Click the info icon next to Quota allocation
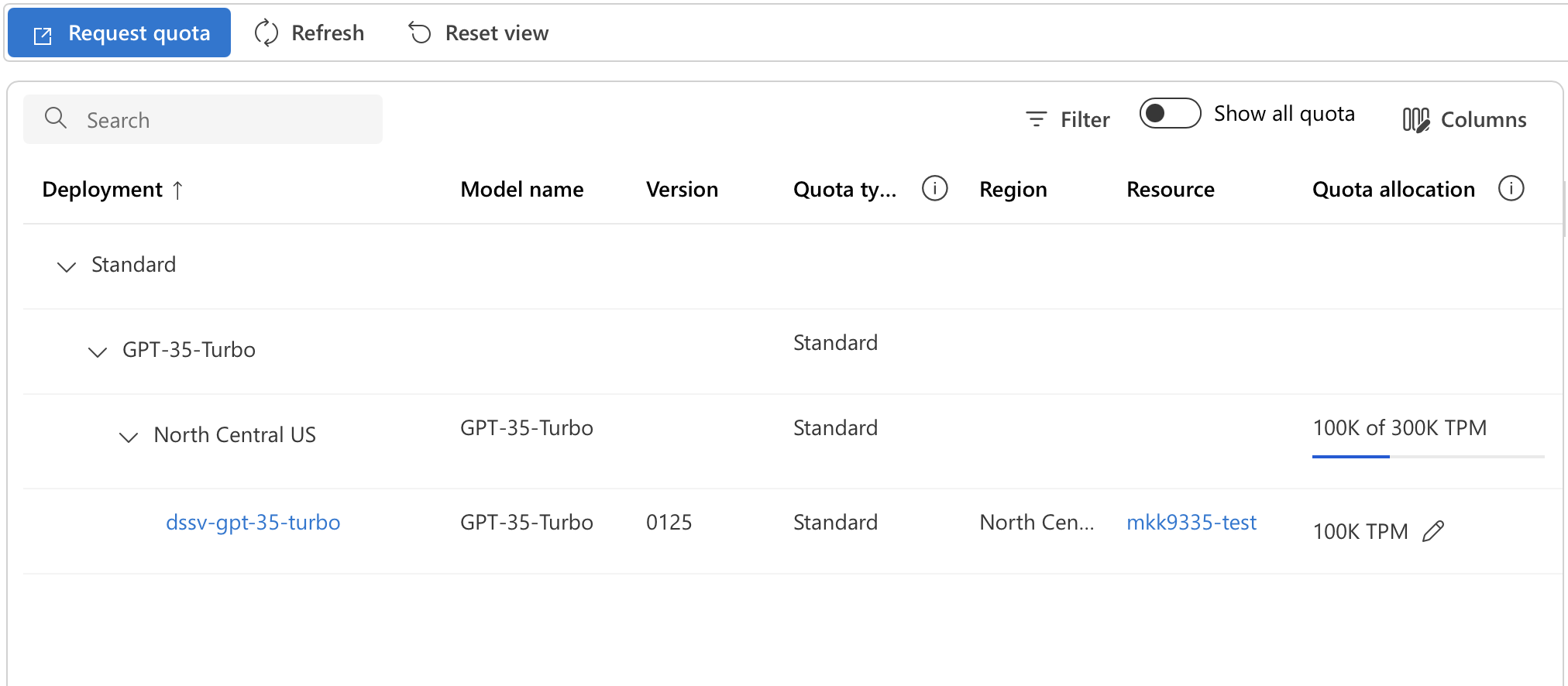1568x686 pixels. pyautogui.click(x=1511, y=188)
